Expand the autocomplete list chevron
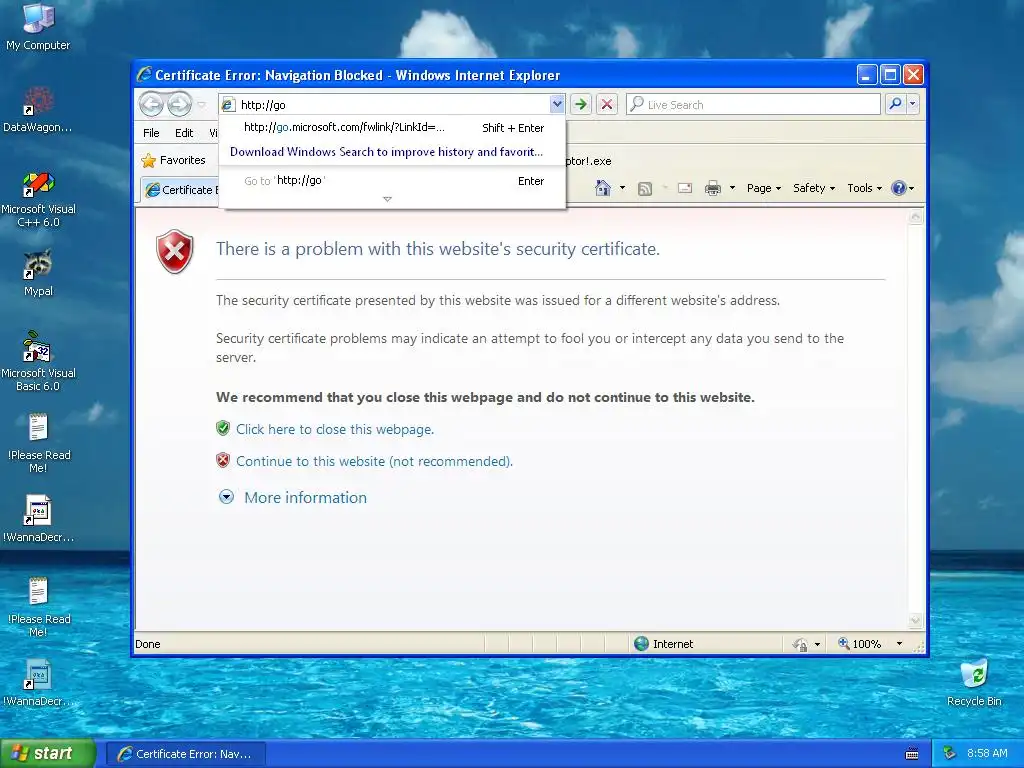Screen dimensions: 1024x768 (387, 199)
